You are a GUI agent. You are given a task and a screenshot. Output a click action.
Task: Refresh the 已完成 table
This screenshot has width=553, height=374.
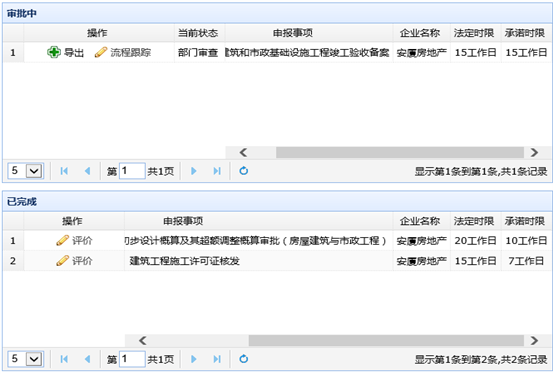coord(244,359)
